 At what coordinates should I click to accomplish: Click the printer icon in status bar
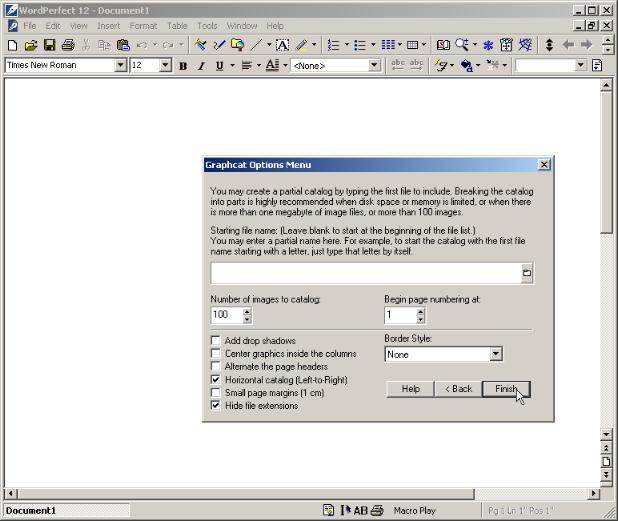pyautogui.click(x=377, y=511)
